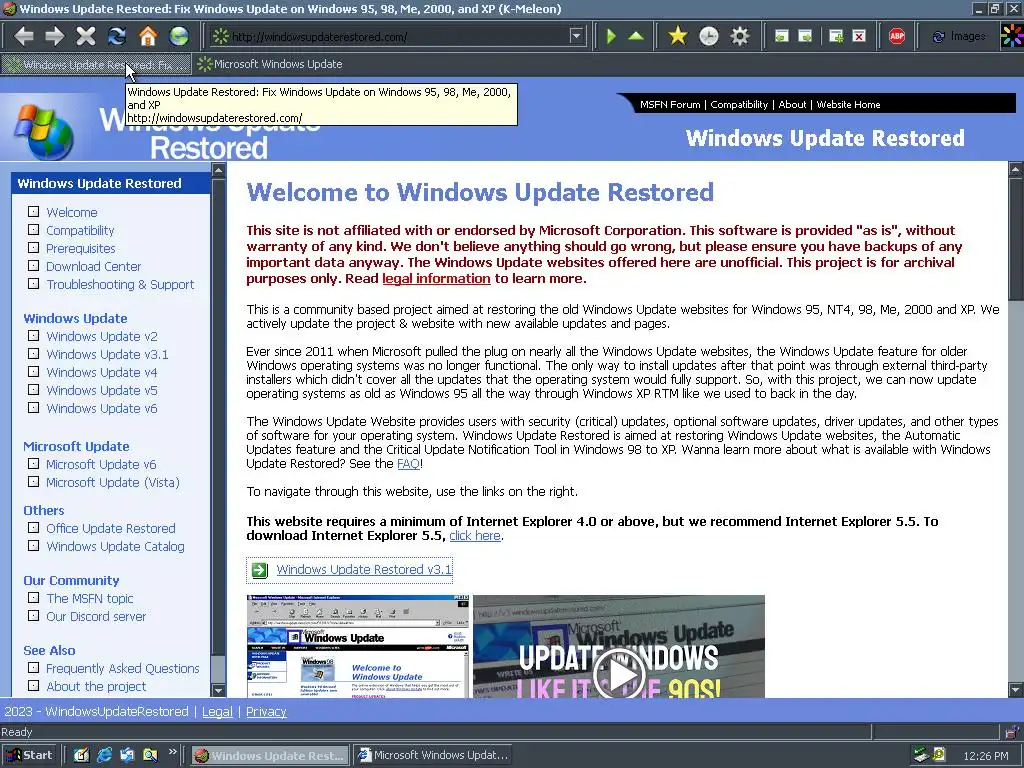1024x768 pixels.
Task: Open Website Home in the header menu
Action: tap(848, 104)
